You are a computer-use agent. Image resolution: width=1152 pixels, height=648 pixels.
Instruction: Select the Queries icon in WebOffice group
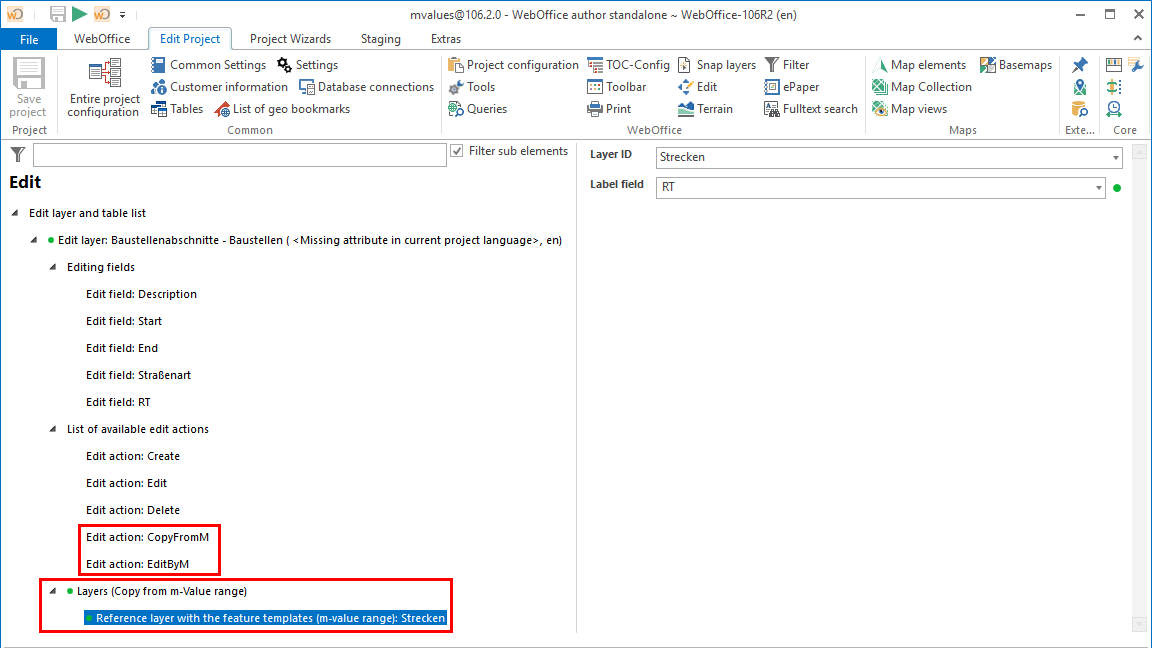471,108
